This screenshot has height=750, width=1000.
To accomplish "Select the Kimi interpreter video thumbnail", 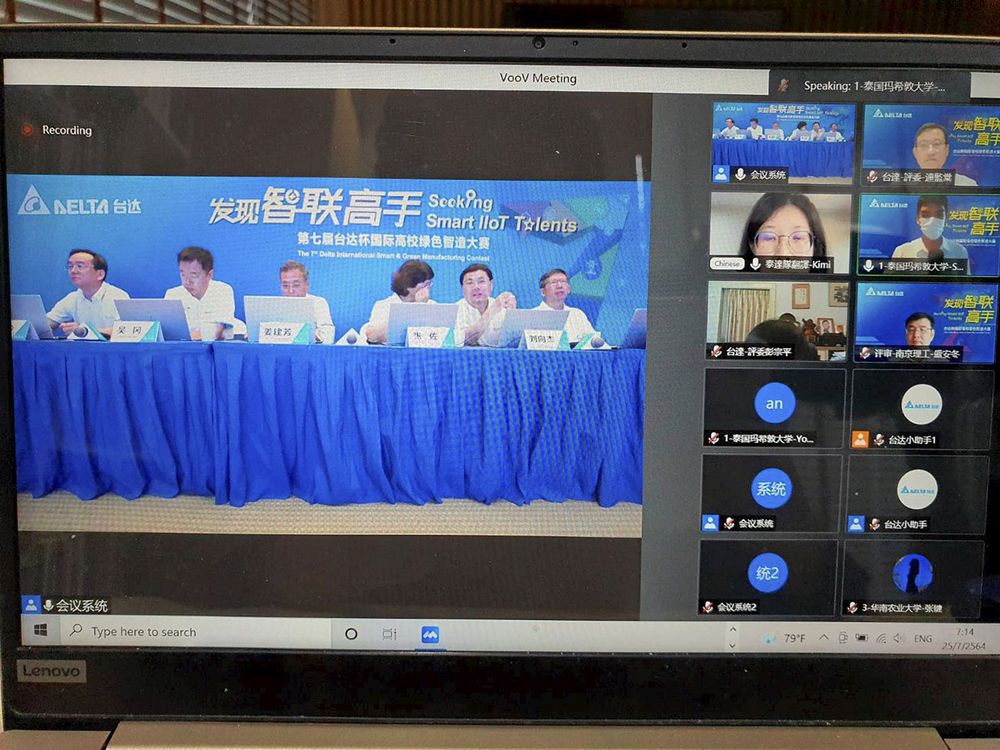I will 779,233.
